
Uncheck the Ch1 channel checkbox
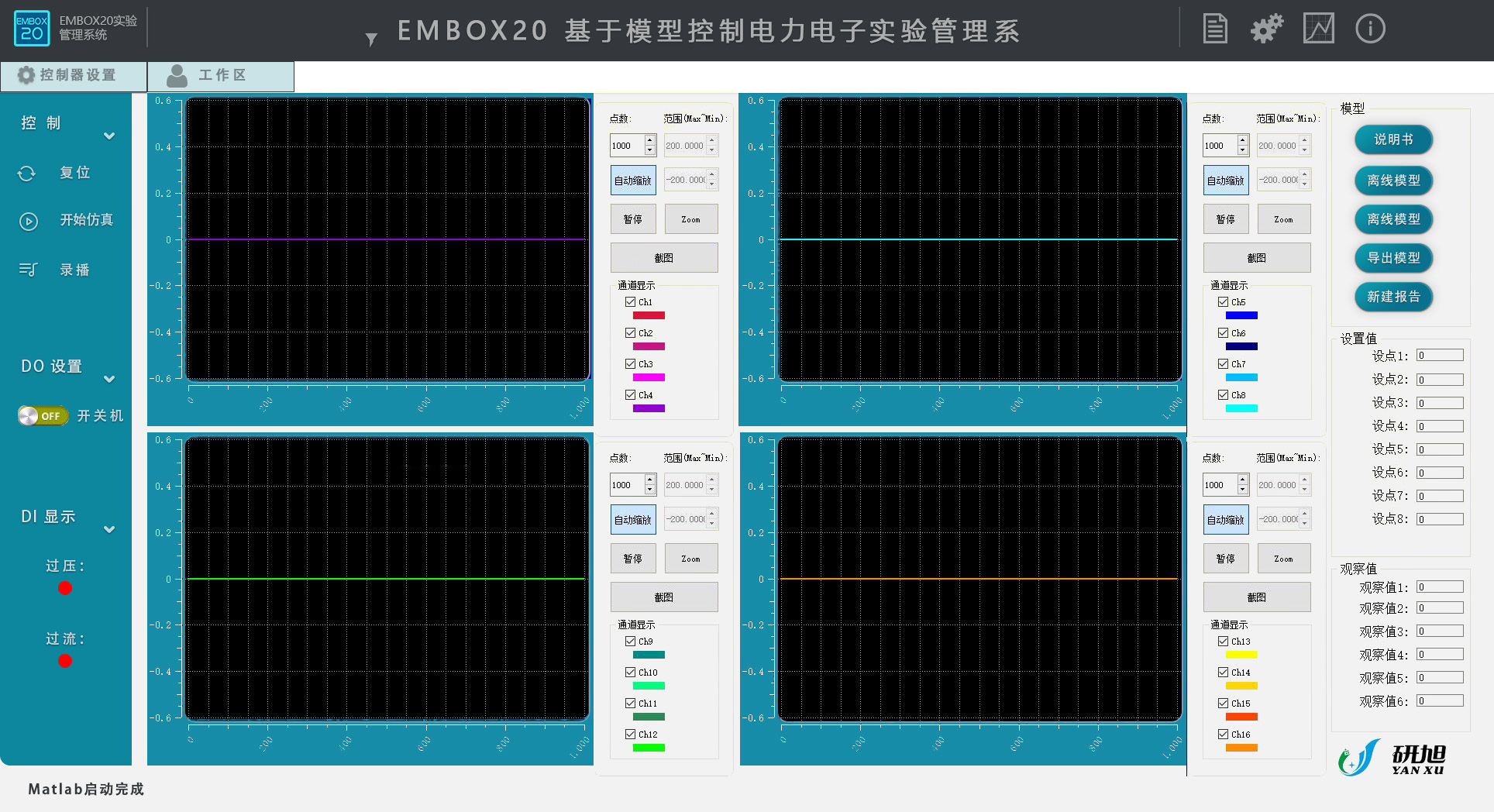coord(630,302)
